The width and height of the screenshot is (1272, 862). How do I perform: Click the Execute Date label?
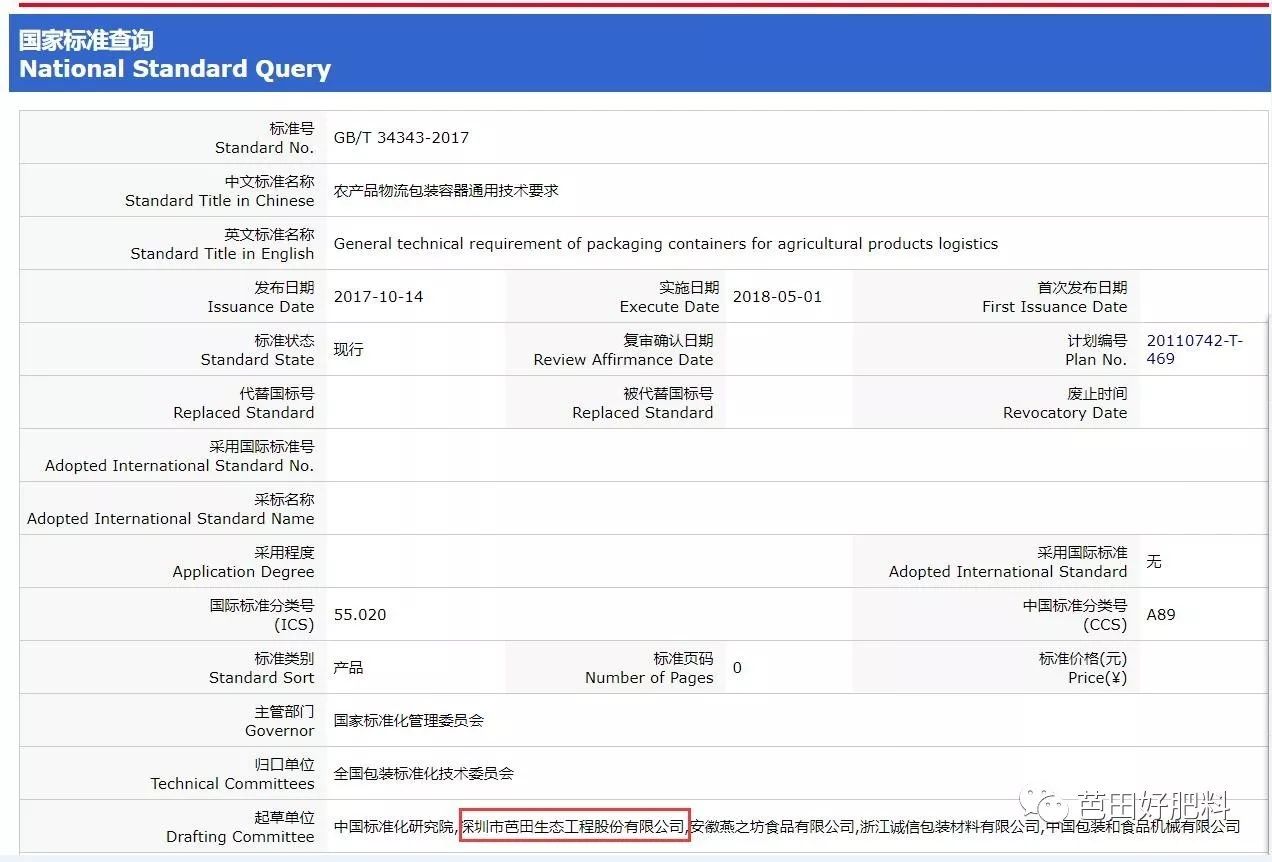click(669, 297)
